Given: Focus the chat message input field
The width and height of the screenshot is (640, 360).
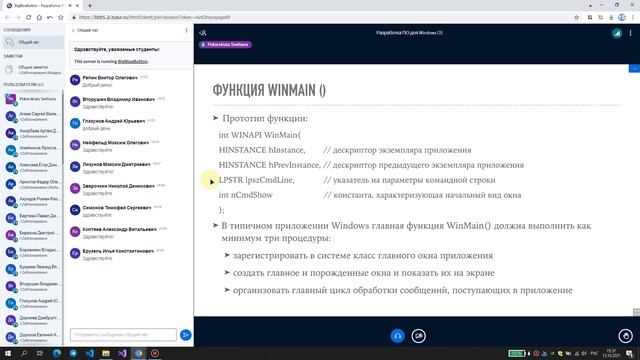Looking at the screenshot, I should click(123, 335).
